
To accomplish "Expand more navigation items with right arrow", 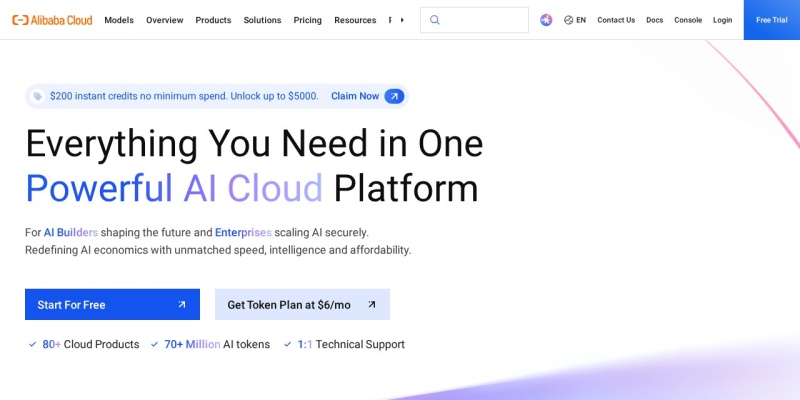I will [x=402, y=20].
